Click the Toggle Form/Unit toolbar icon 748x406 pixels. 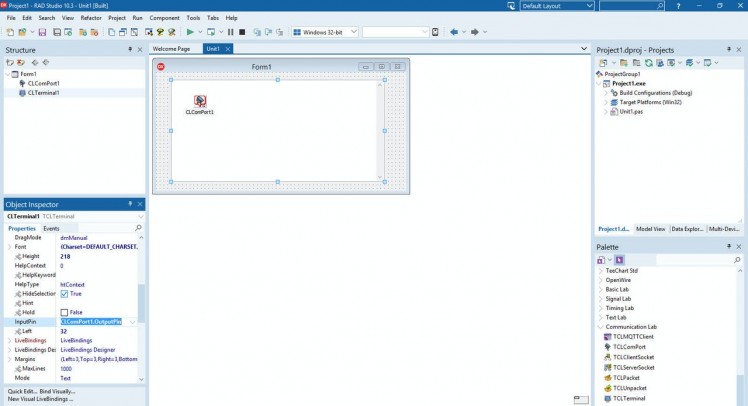point(135,32)
